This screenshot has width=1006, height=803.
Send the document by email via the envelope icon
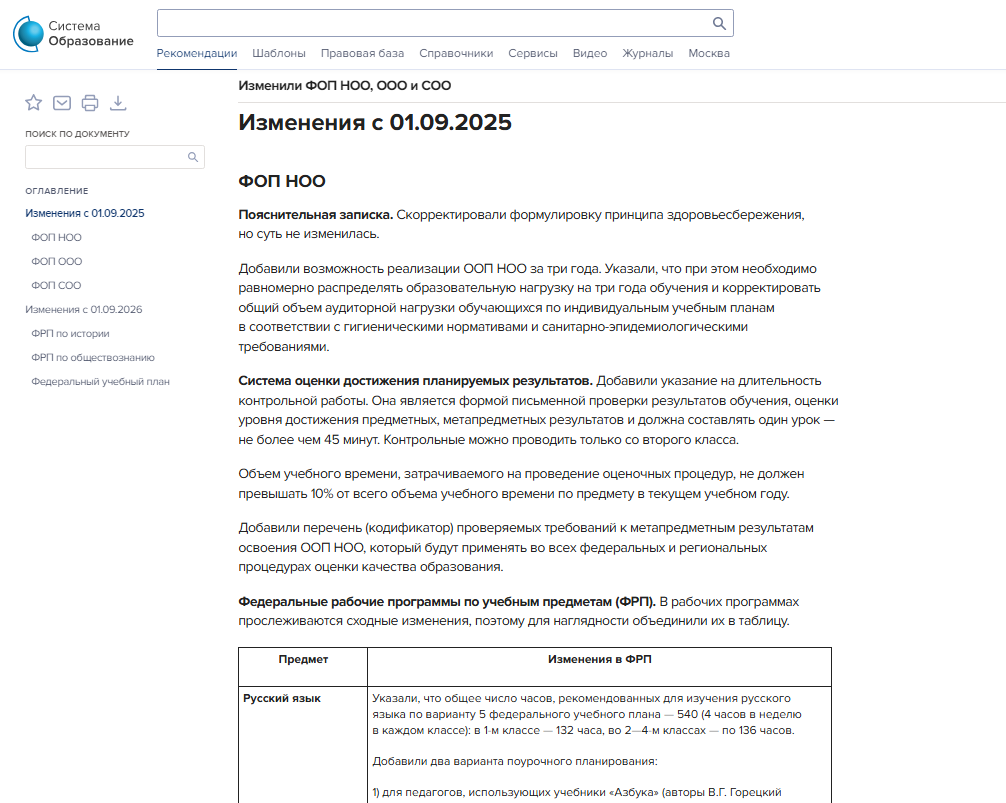tap(62, 103)
